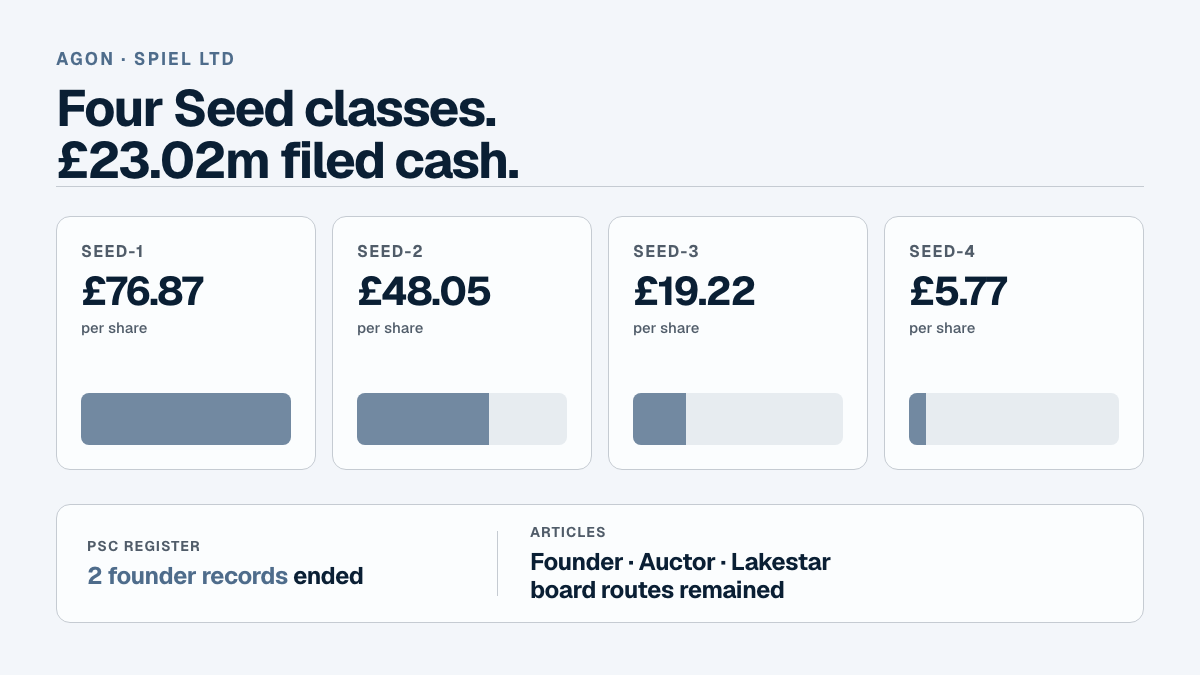Click the ARTICLES section label

[x=568, y=532]
